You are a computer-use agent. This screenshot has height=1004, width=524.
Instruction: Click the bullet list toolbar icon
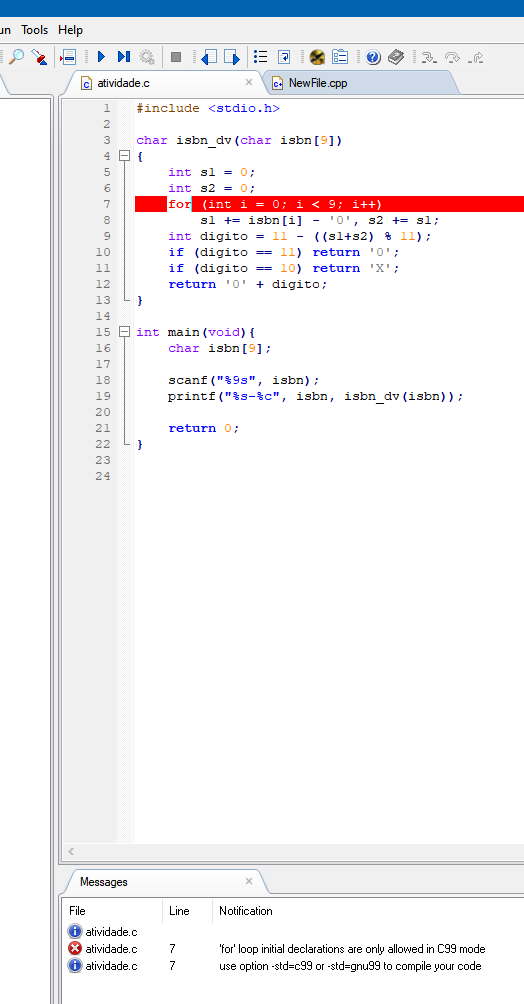(261, 57)
